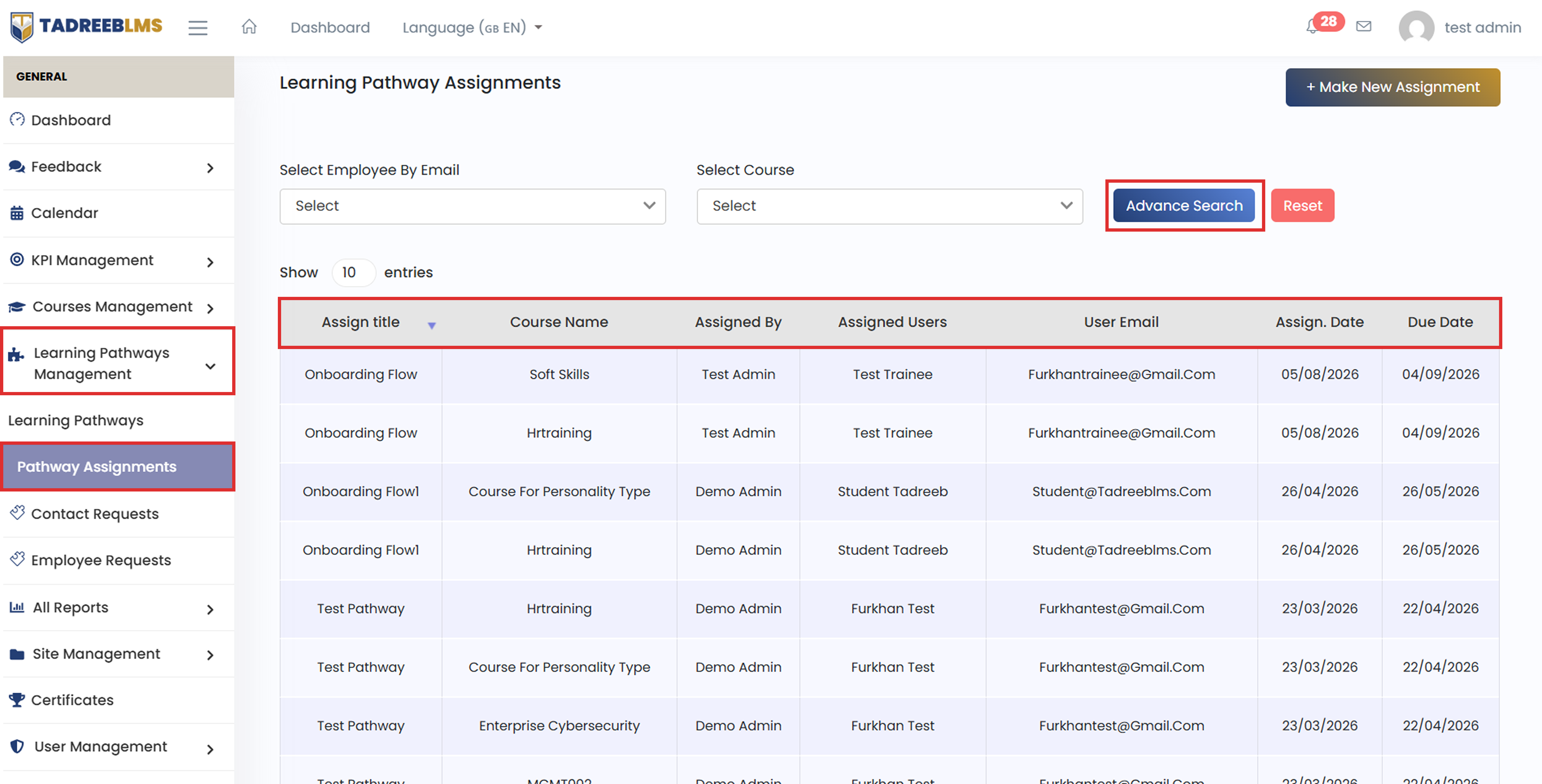This screenshot has width=1542, height=784.
Task: Click Furkhan Test in Enterprise Cybersecurity row
Action: [x=892, y=725]
